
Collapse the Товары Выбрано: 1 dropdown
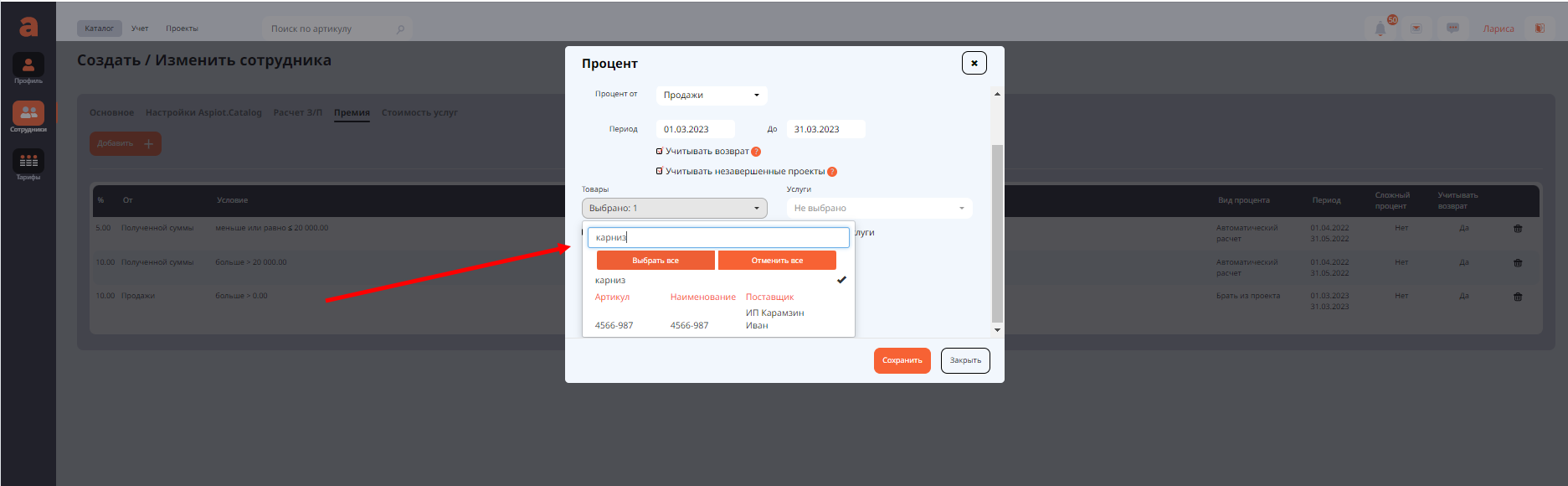click(x=674, y=209)
